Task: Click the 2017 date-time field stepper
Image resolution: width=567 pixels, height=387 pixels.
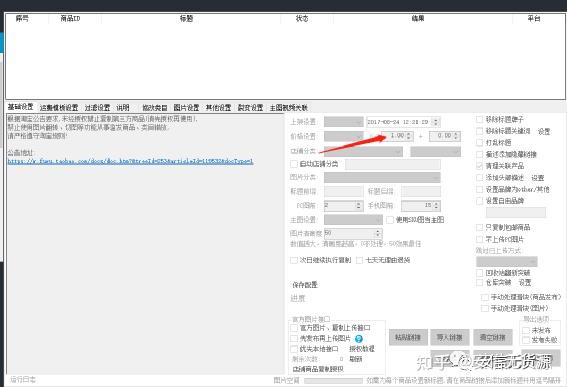Action: (x=436, y=122)
